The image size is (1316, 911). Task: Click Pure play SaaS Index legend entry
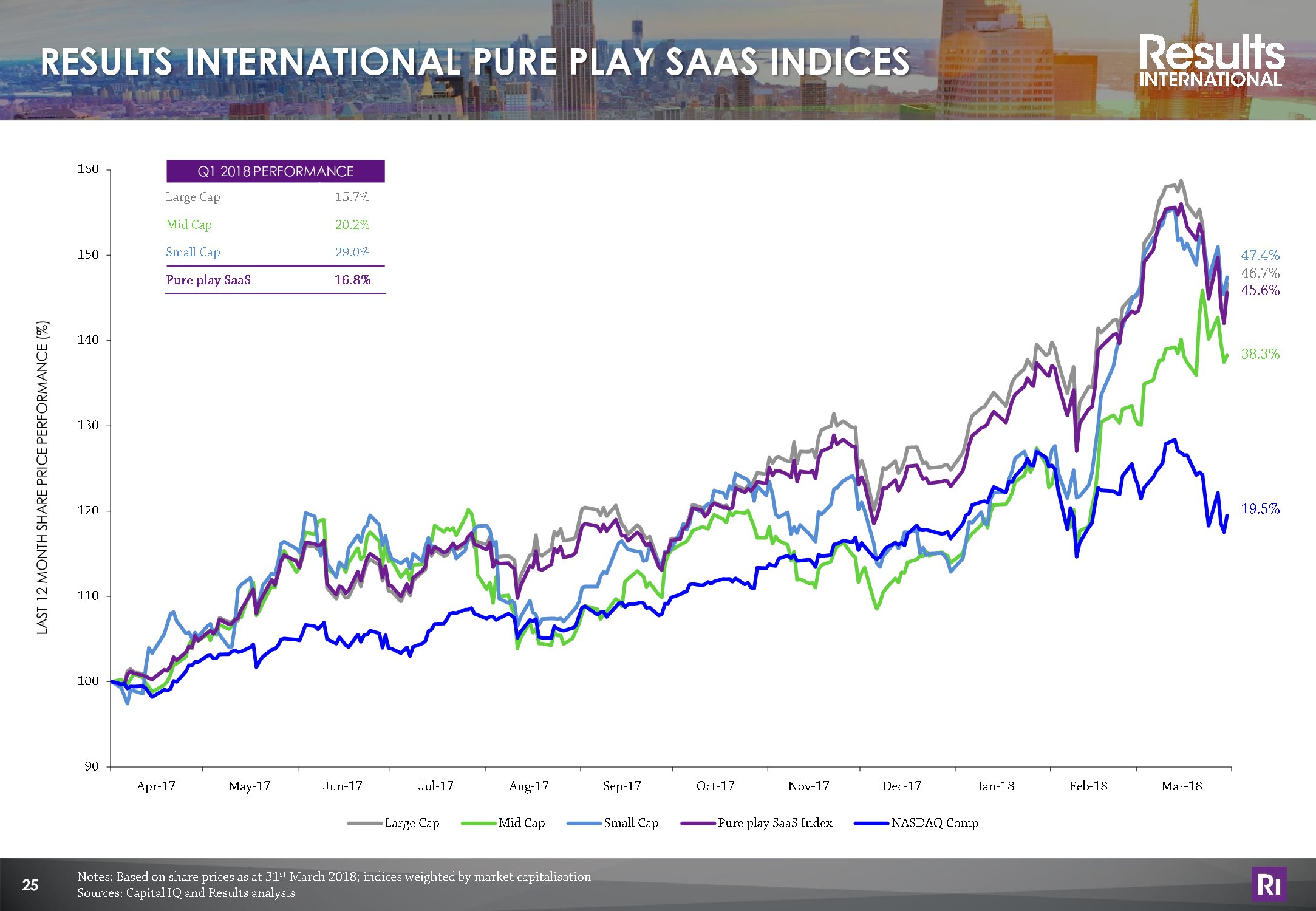(774, 823)
